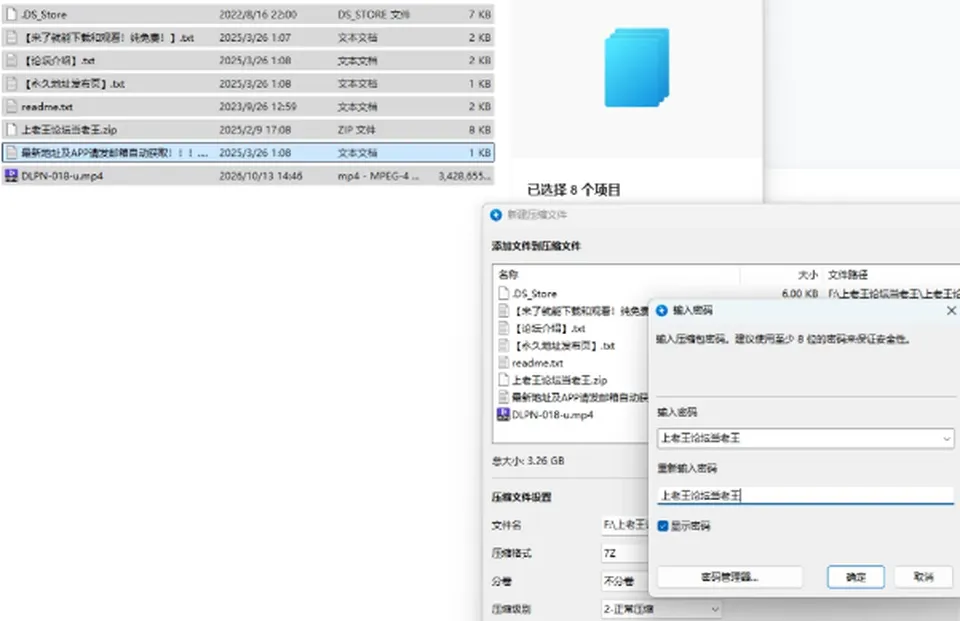Click the 总大小: 3.26 GB text
960x621 pixels.
[528, 461]
